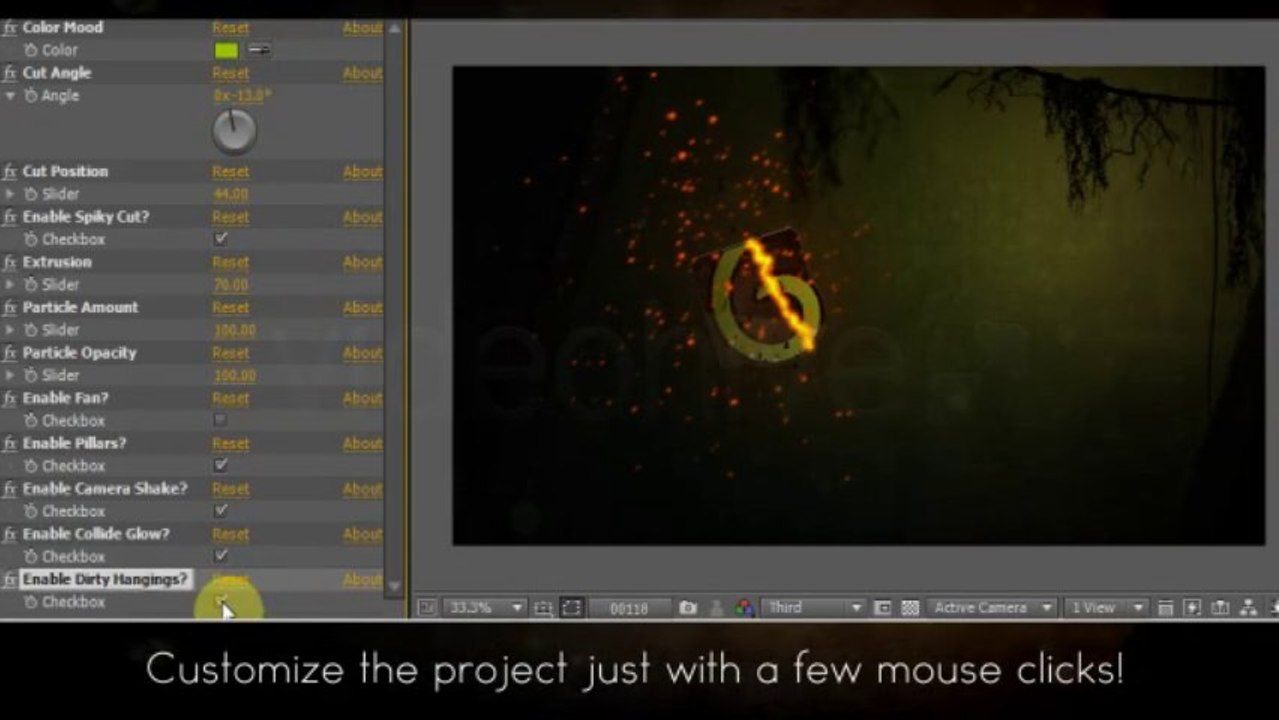This screenshot has width=1279, height=720.
Task: Click About for Particle Opacity
Action: 362,353
